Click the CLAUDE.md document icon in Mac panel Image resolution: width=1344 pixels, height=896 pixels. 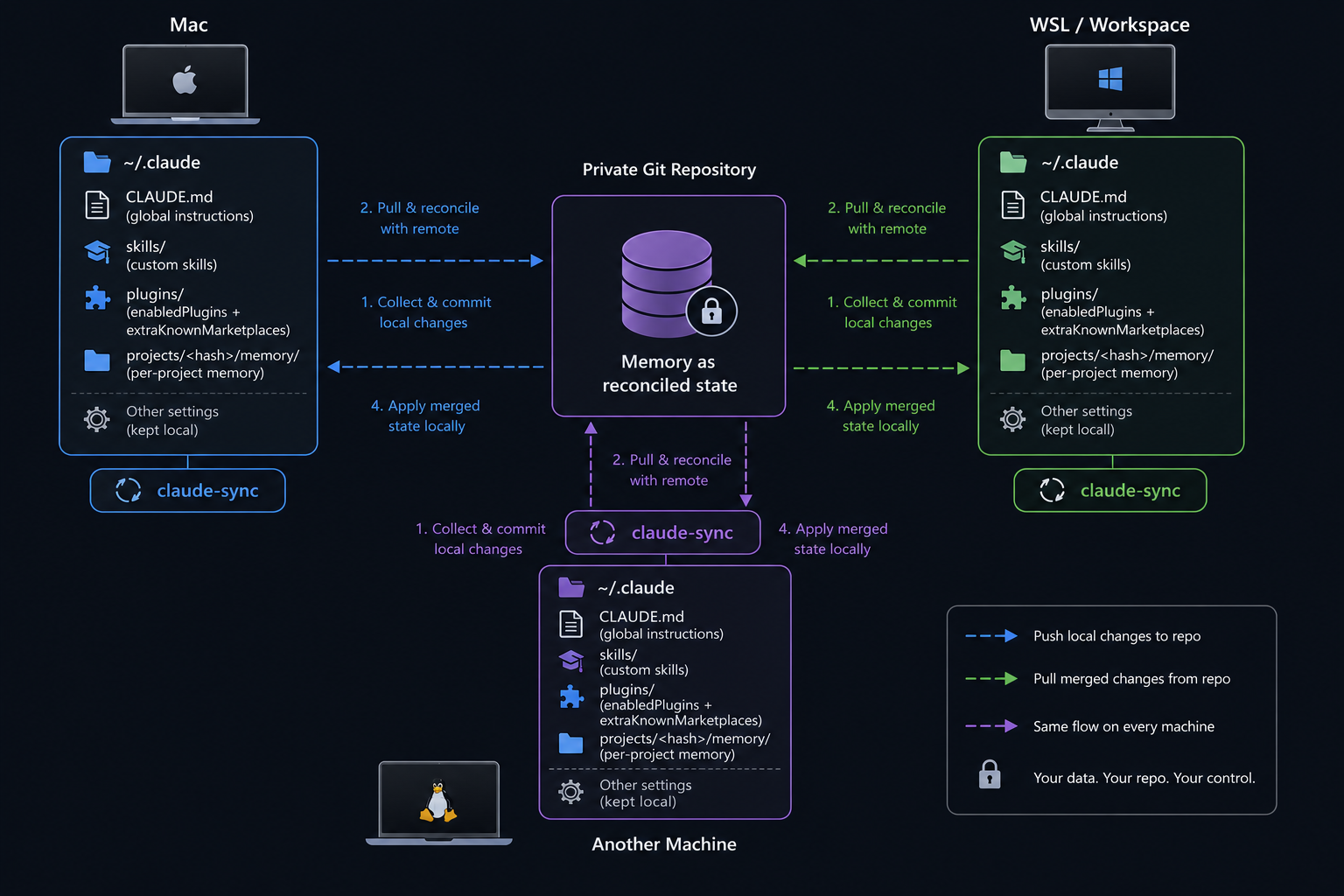97,205
